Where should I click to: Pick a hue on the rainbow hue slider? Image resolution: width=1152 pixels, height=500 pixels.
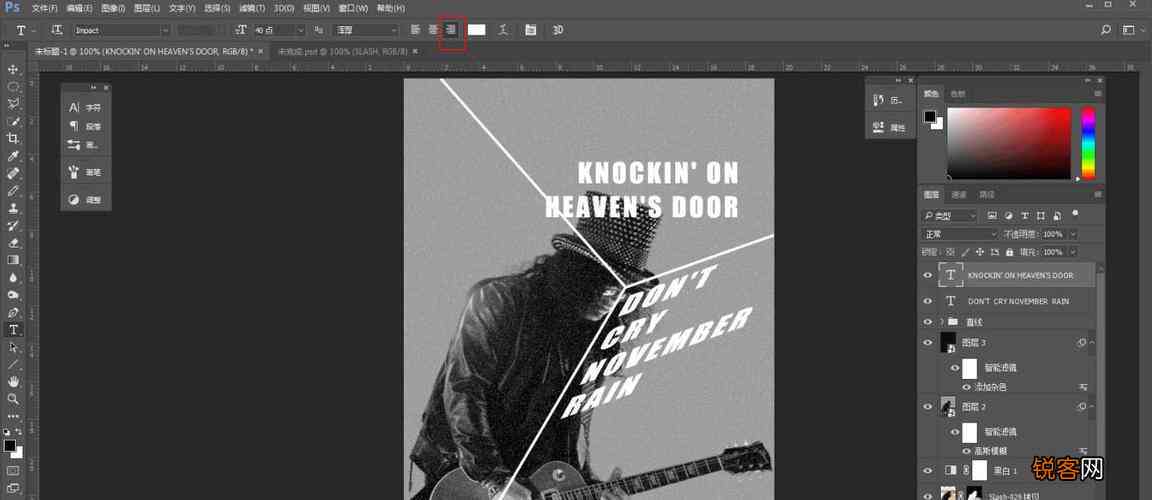[x=1088, y=143]
